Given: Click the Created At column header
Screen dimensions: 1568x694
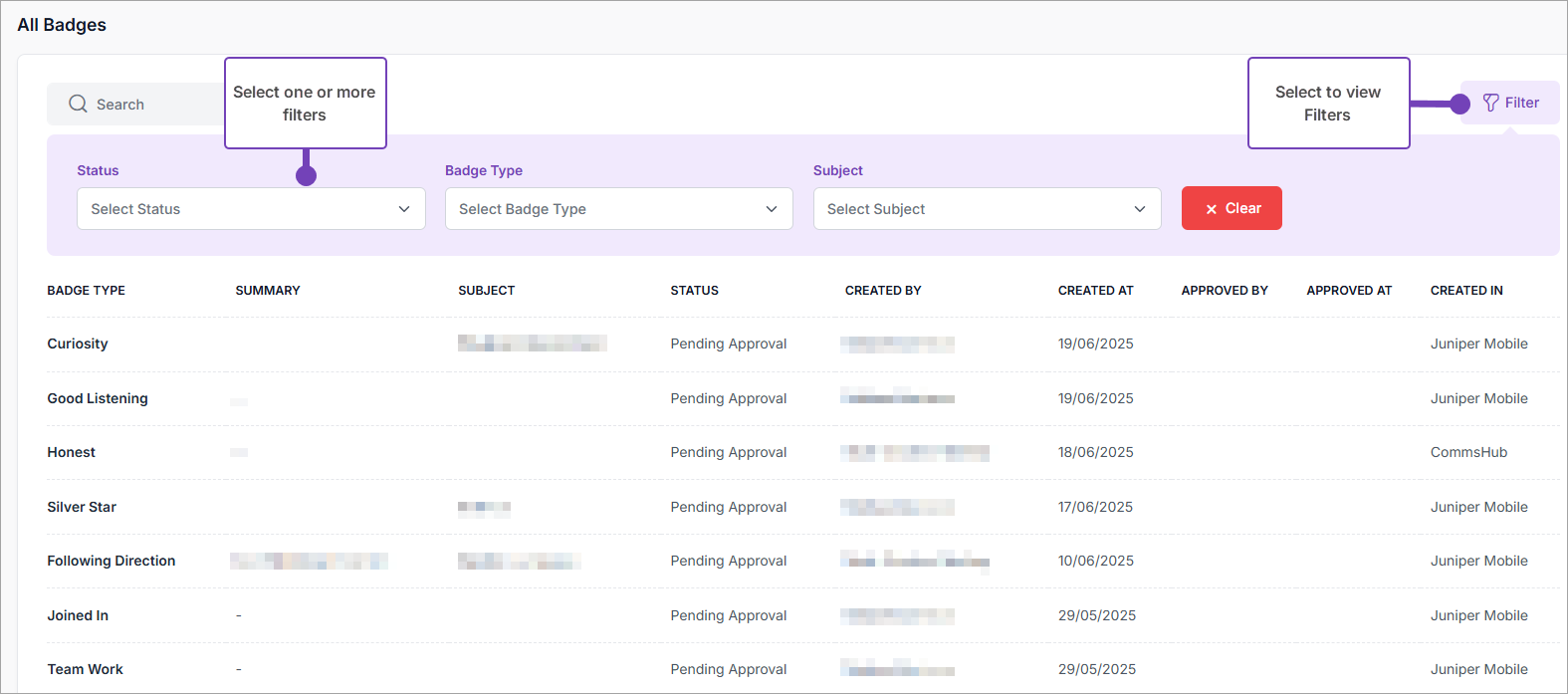Looking at the screenshot, I should [1095, 291].
